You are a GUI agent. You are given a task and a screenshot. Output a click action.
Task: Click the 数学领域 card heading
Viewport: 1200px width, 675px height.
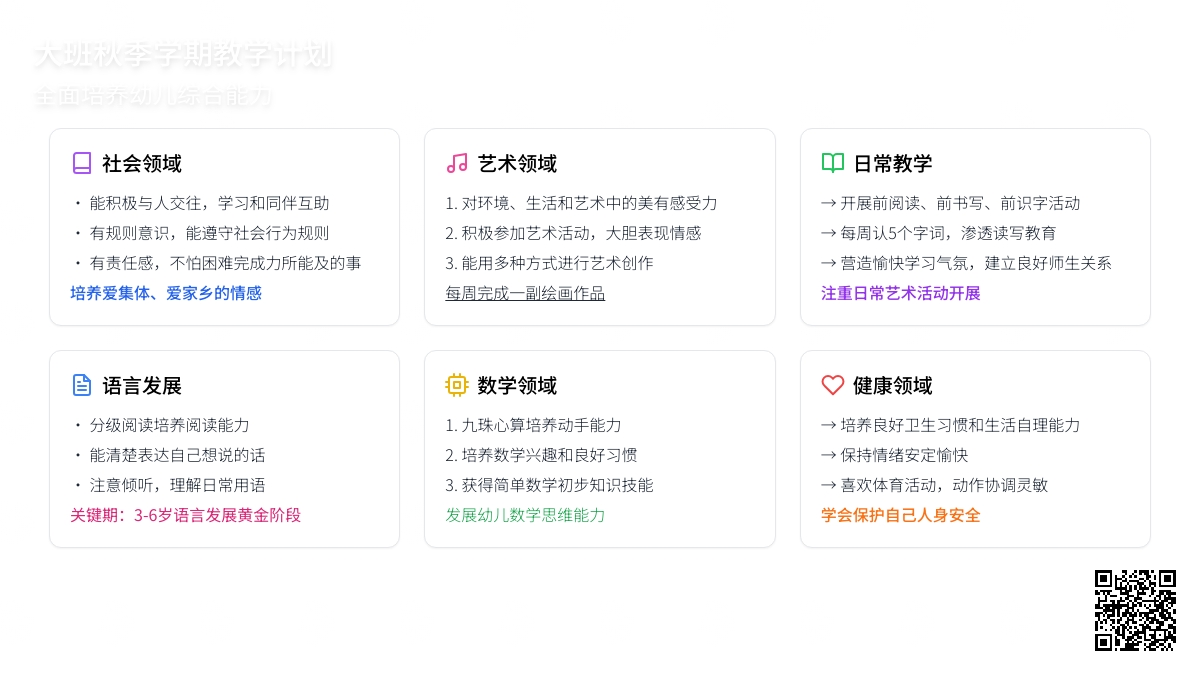click(517, 385)
